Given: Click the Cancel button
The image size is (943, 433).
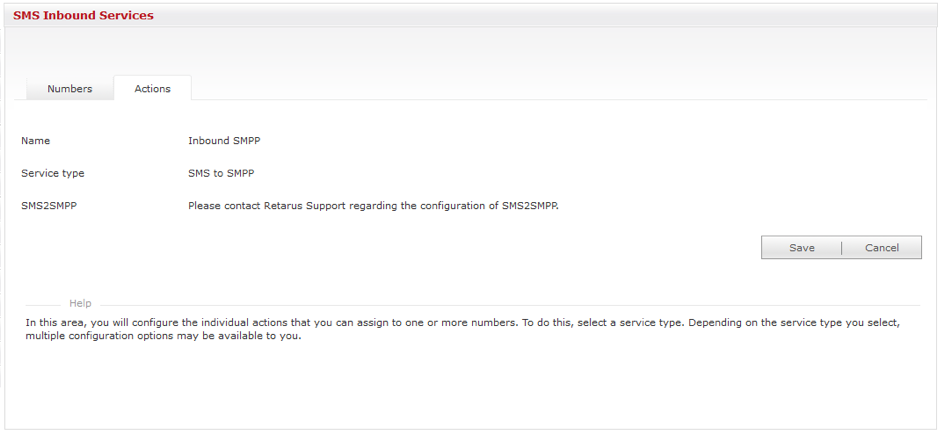Looking at the screenshot, I should click(881, 248).
